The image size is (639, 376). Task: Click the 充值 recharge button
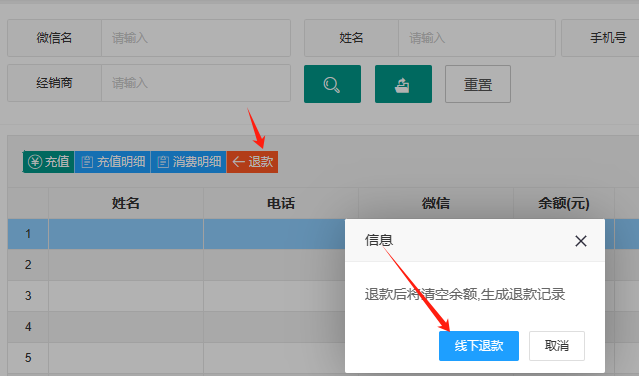(x=48, y=162)
